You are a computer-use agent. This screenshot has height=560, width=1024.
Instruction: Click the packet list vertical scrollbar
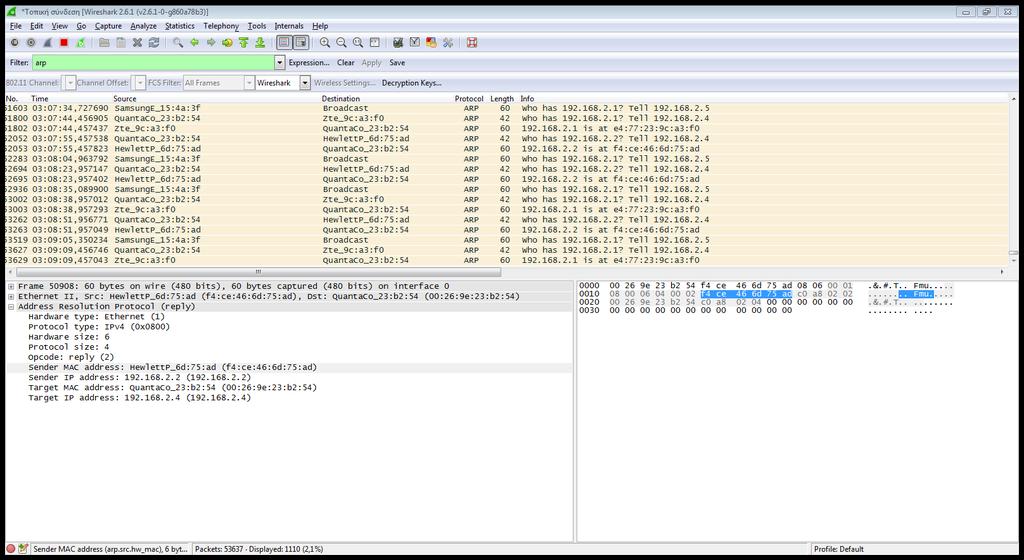[1014, 253]
